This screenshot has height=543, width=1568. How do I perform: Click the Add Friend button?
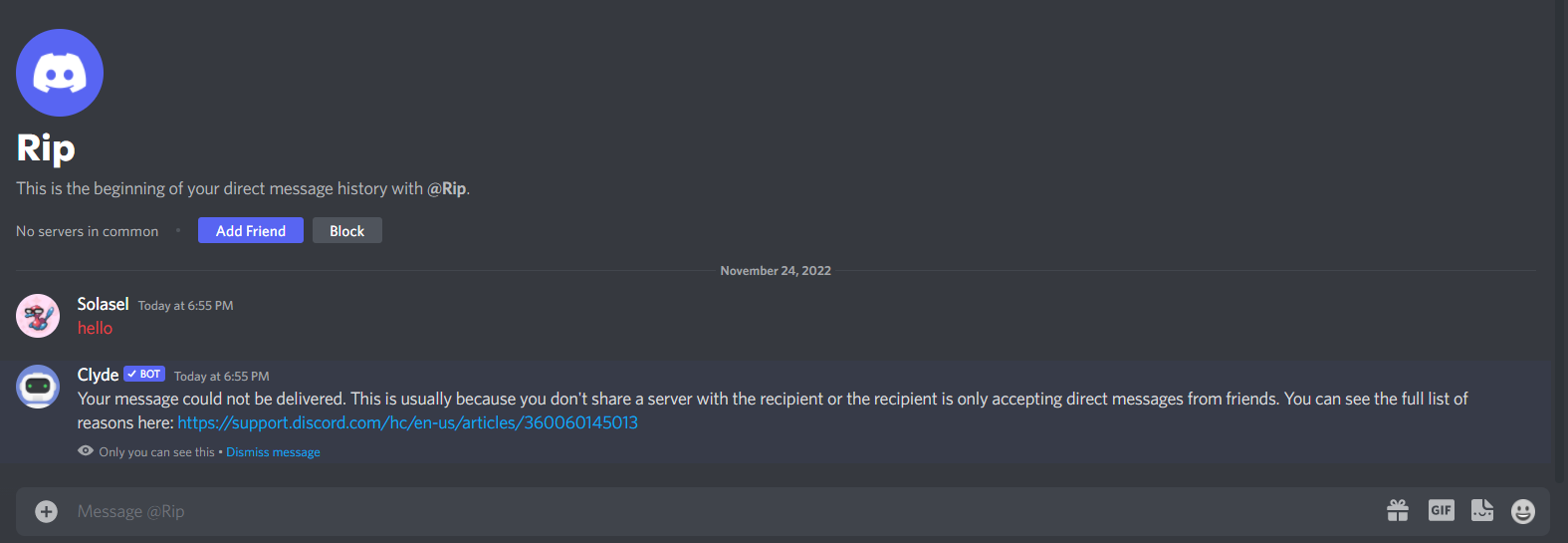coord(251,230)
